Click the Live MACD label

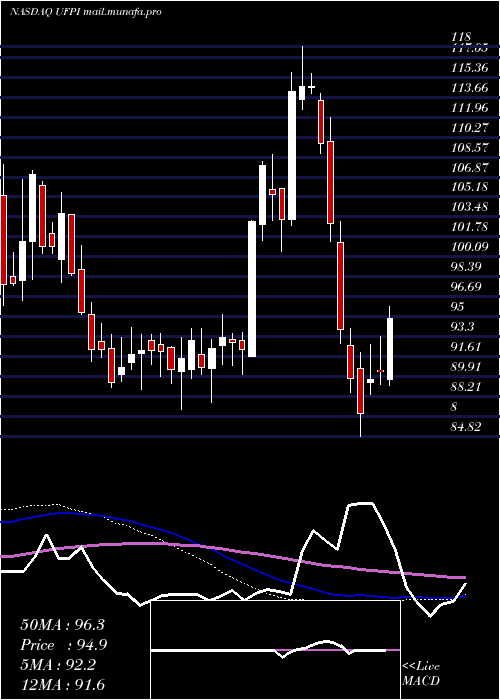[421, 674]
